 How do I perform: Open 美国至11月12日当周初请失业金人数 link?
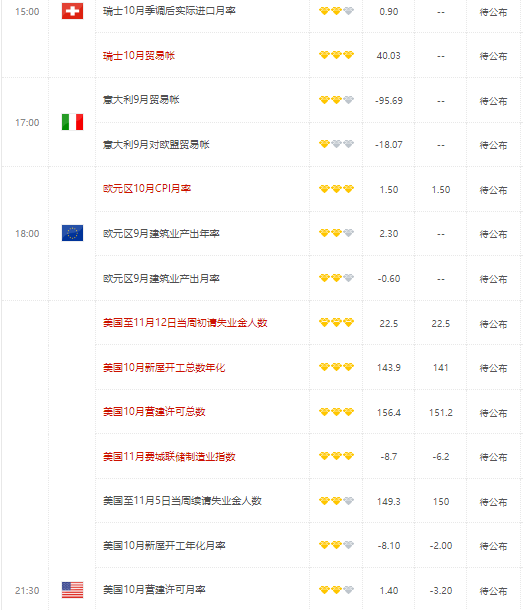click(185, 323)
